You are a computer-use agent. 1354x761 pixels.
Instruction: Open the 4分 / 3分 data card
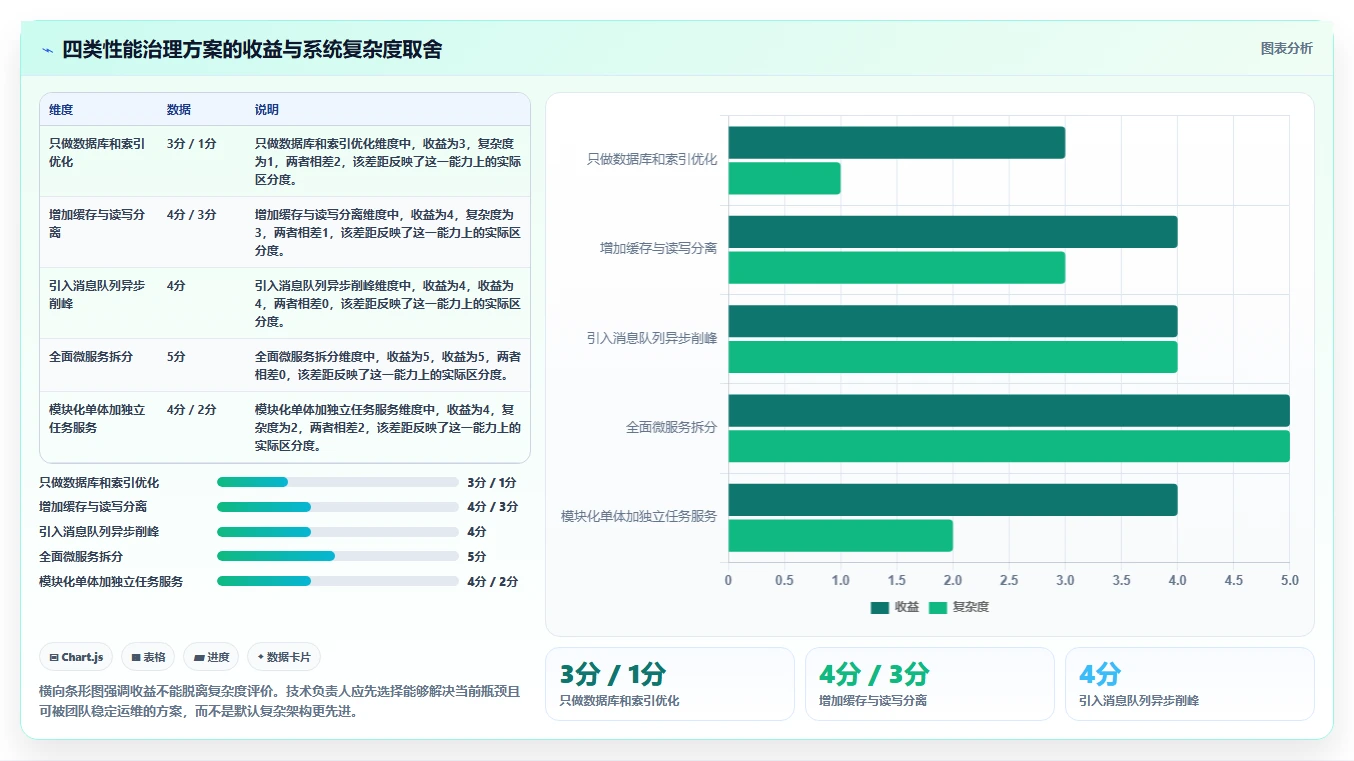[x=930, y=684]
